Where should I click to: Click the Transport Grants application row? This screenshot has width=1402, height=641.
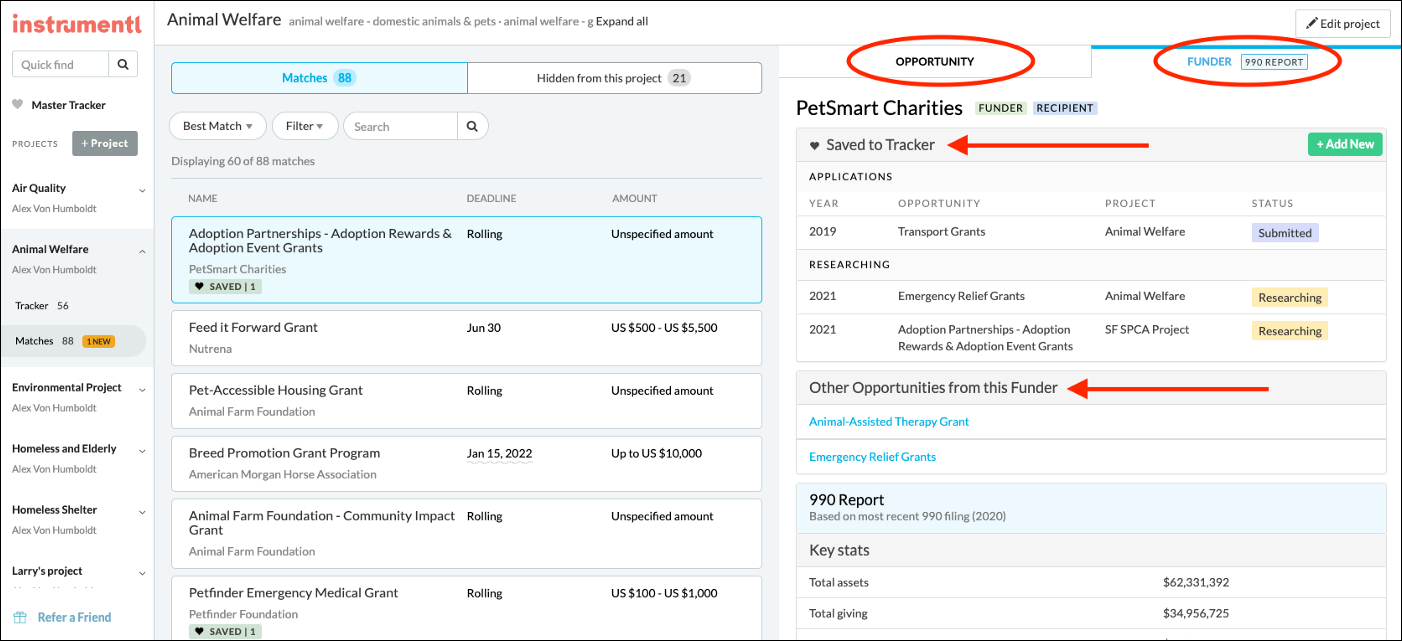[x=1091, y=232]
